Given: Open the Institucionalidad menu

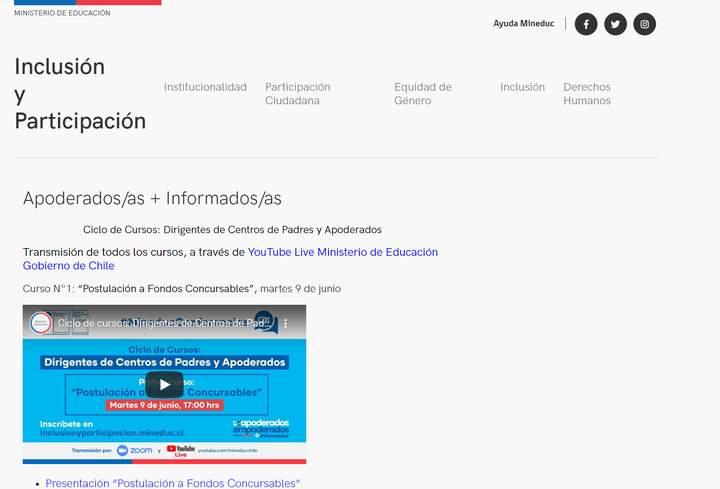Looking at the screenshot, I should [x=205, y=87].
